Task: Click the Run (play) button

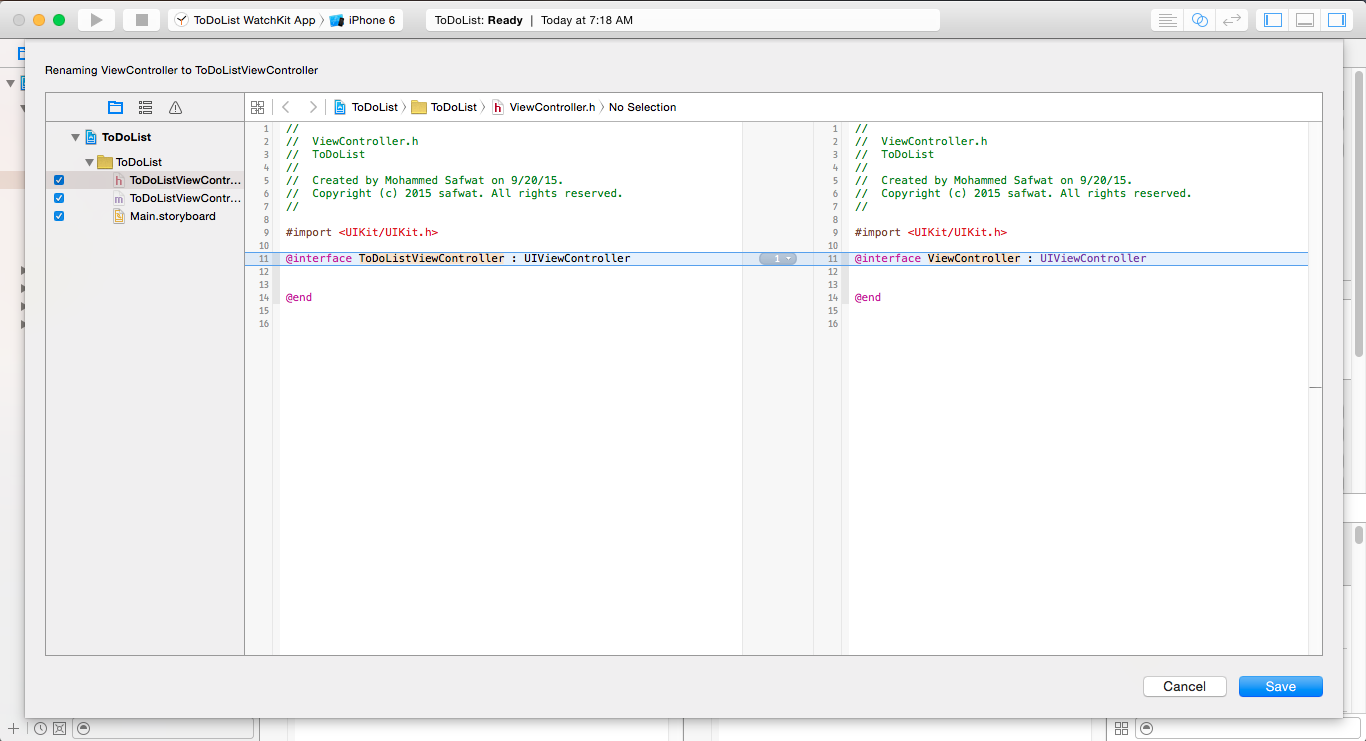Action: [x=96, y=20]
